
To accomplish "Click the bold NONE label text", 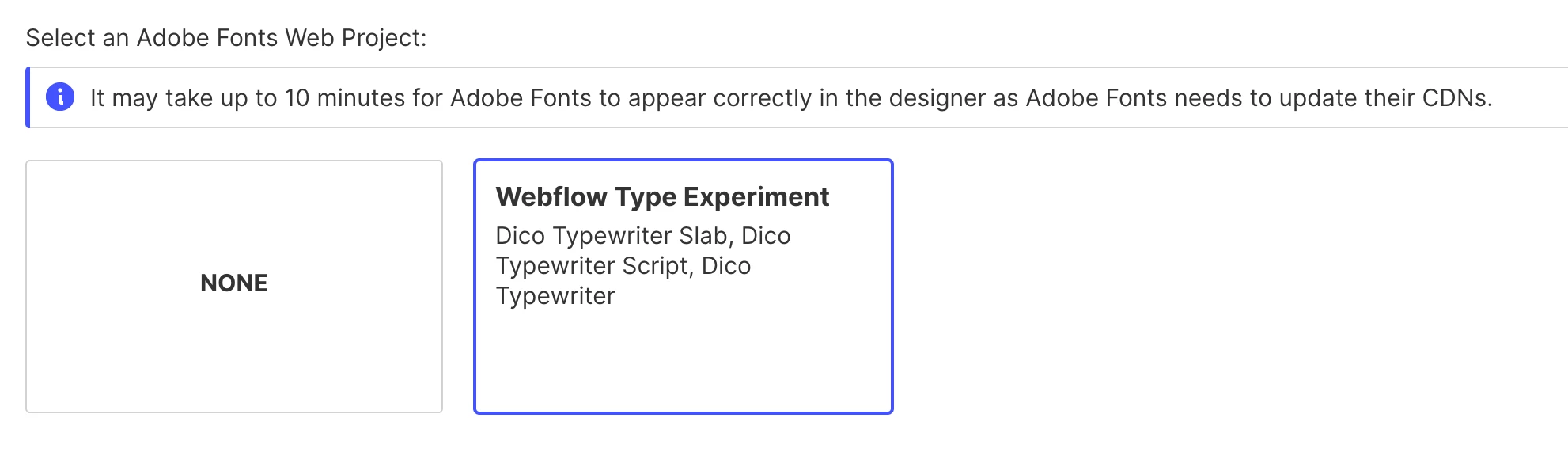I will (x=233, y=283).
